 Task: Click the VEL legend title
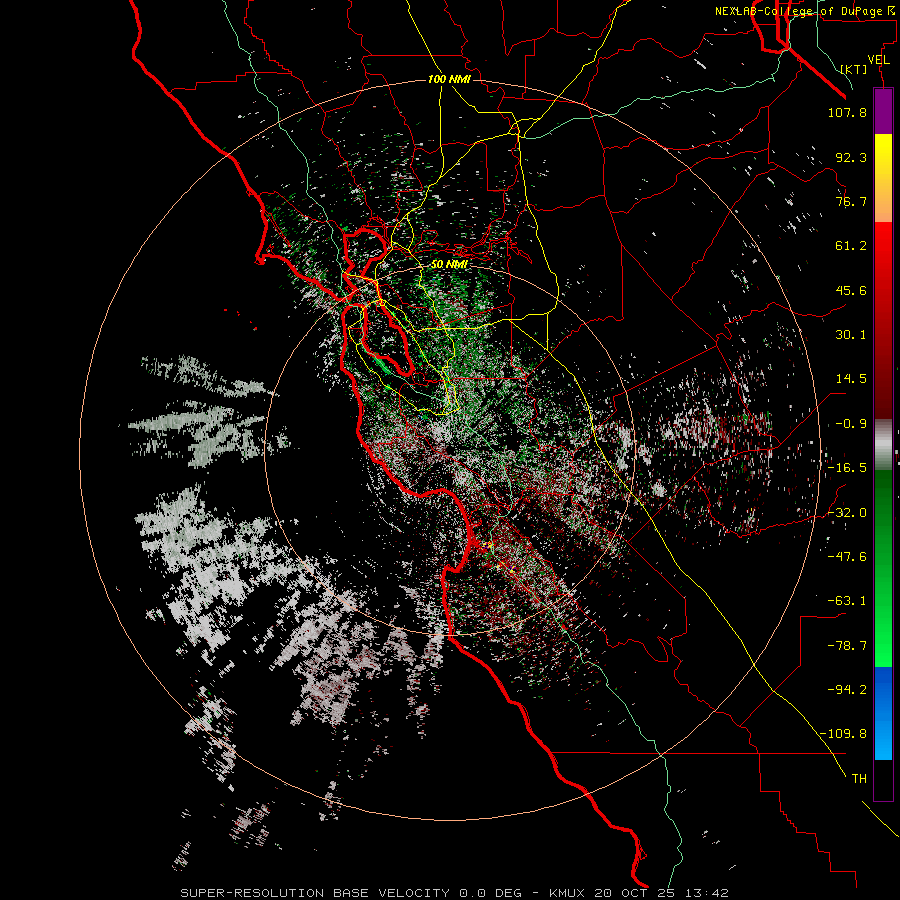tap(878, 59)
